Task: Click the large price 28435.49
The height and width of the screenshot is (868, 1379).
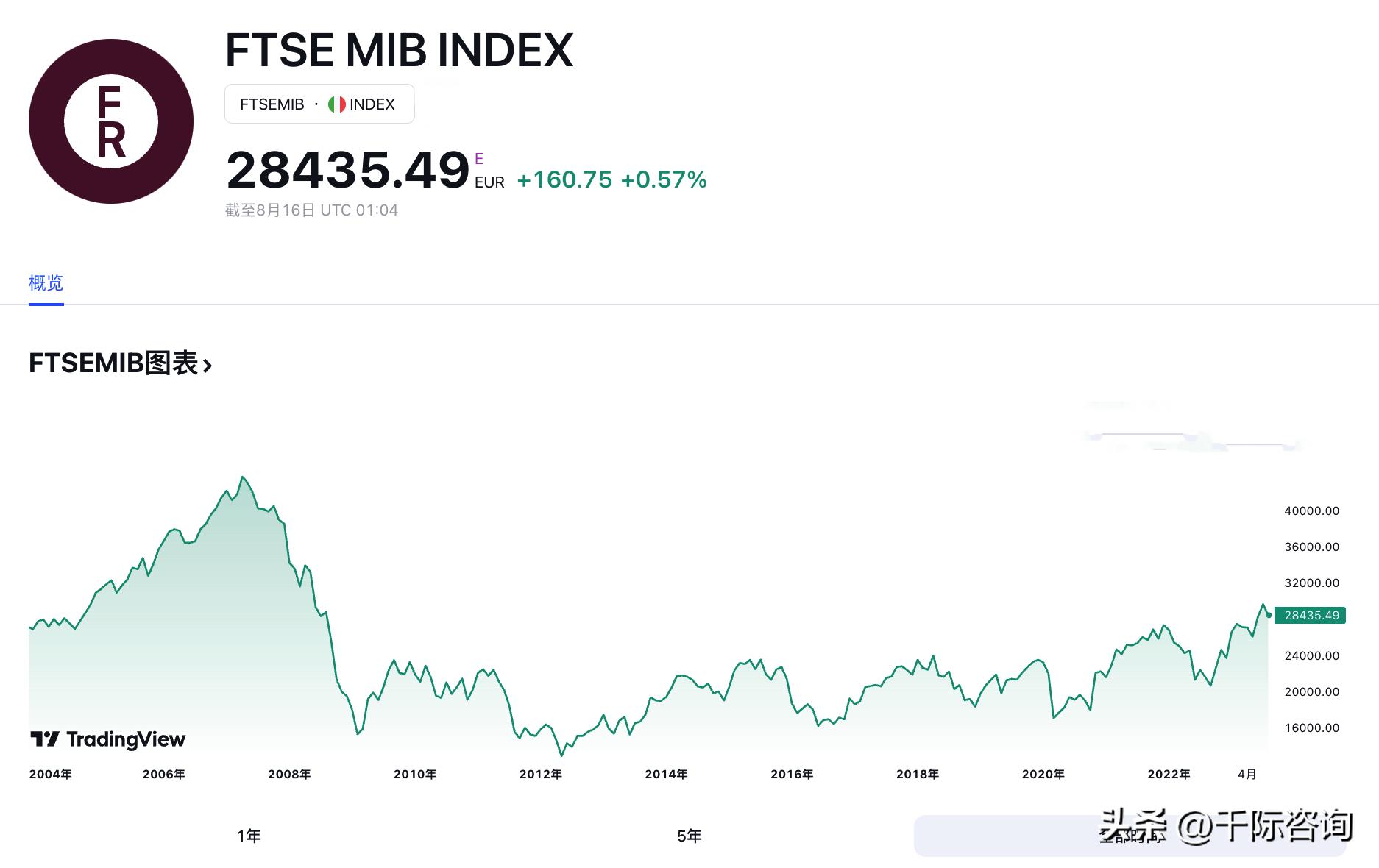Action: click(348, 170)
